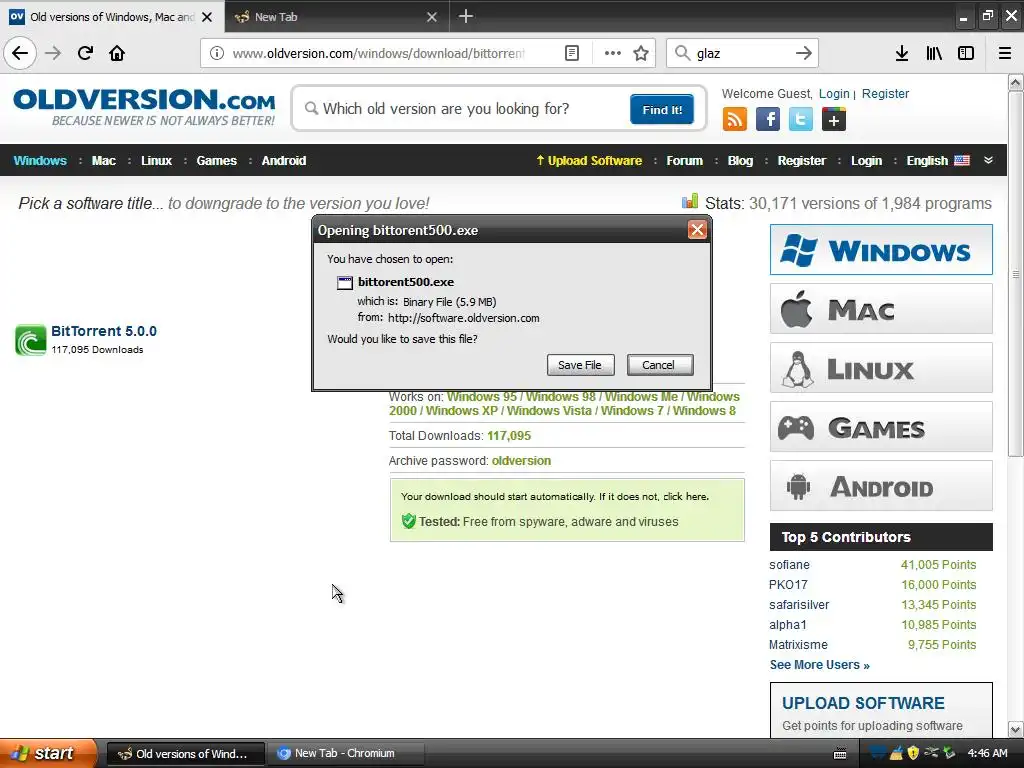Click the 'Old versions of Wind...' taskbar item

point(185,753)
